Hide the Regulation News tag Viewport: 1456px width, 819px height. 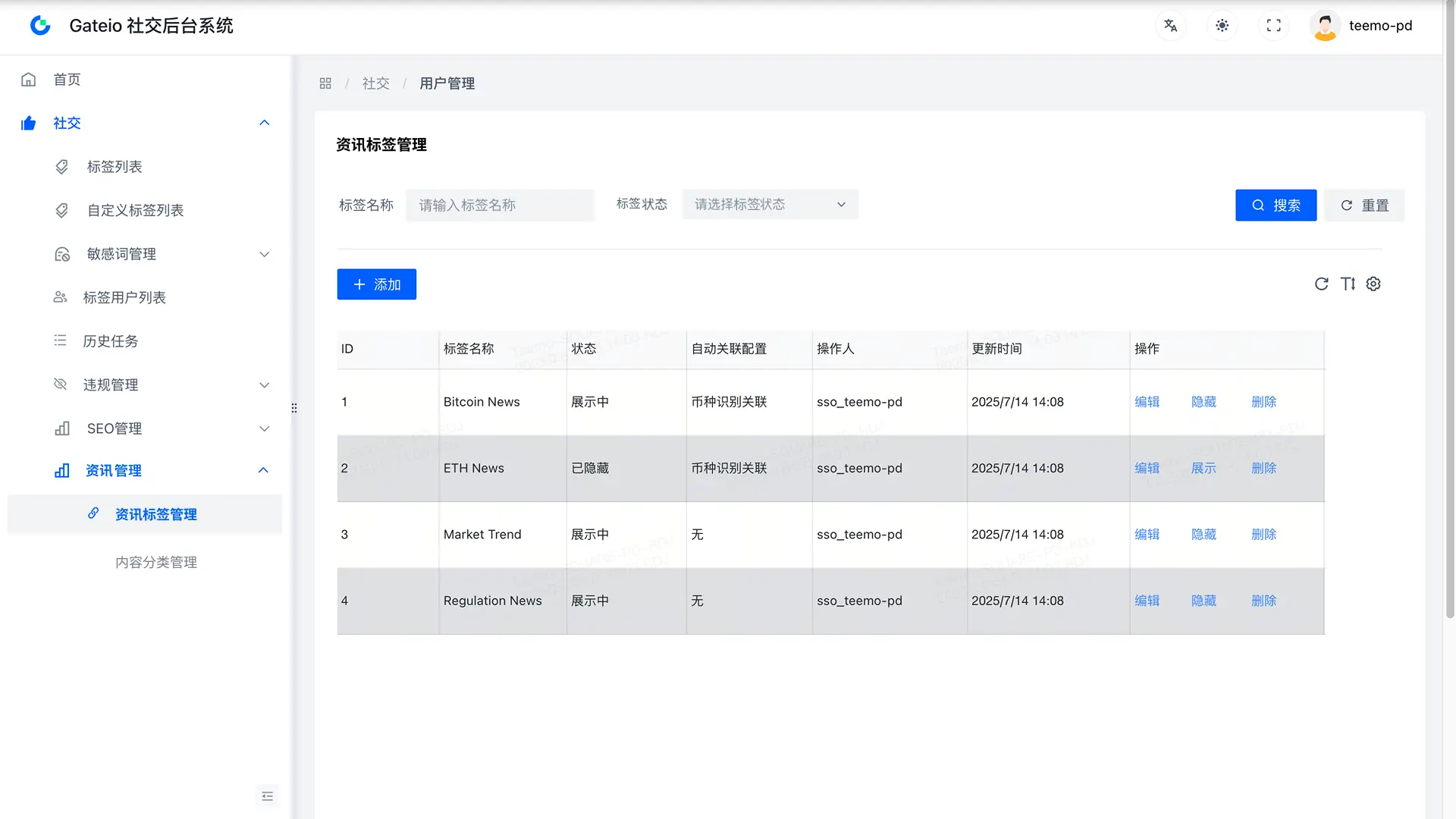point(1203,601)
